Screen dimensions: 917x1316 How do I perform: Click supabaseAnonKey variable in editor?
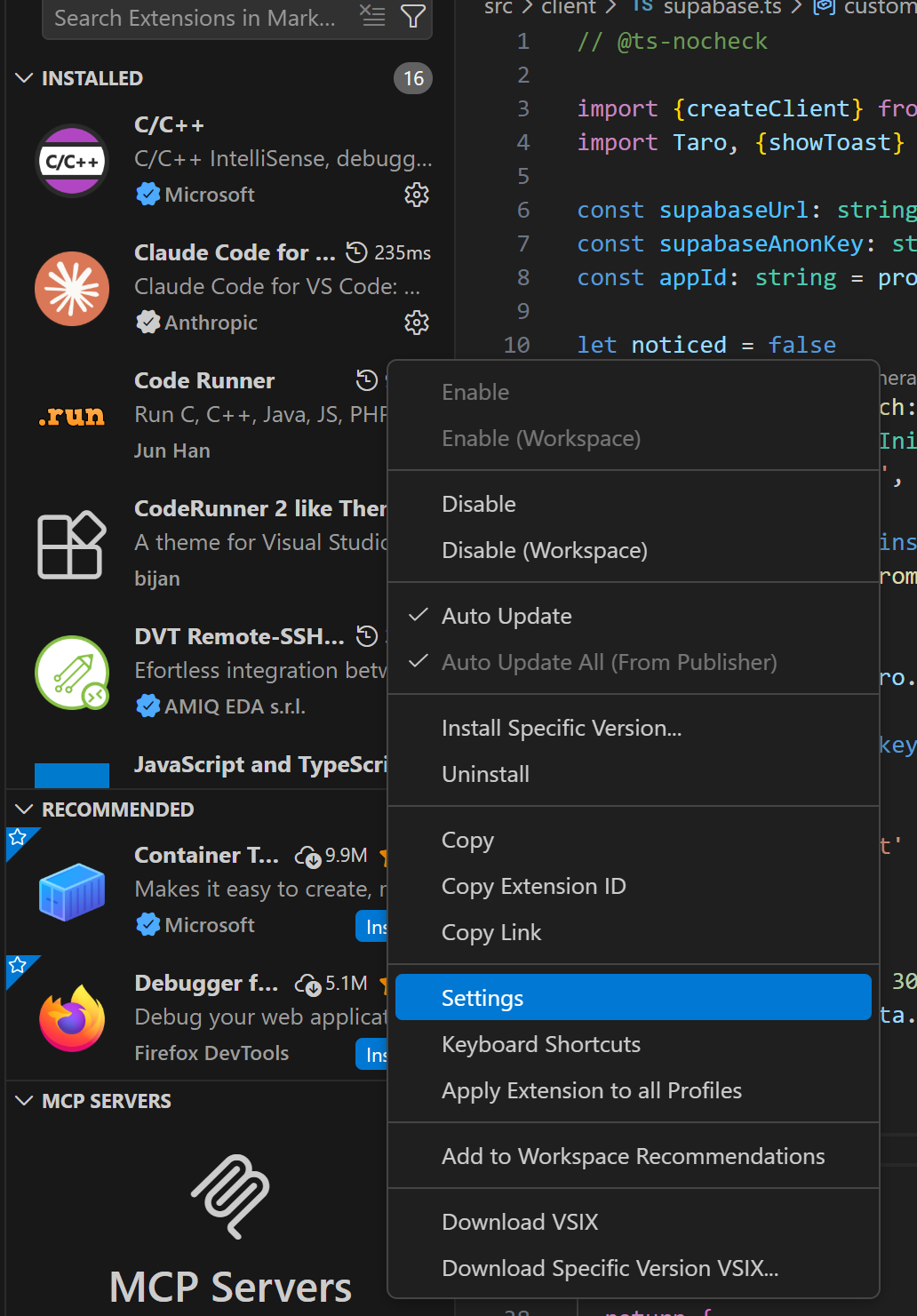pyautogui.click(x=762, y=243)
